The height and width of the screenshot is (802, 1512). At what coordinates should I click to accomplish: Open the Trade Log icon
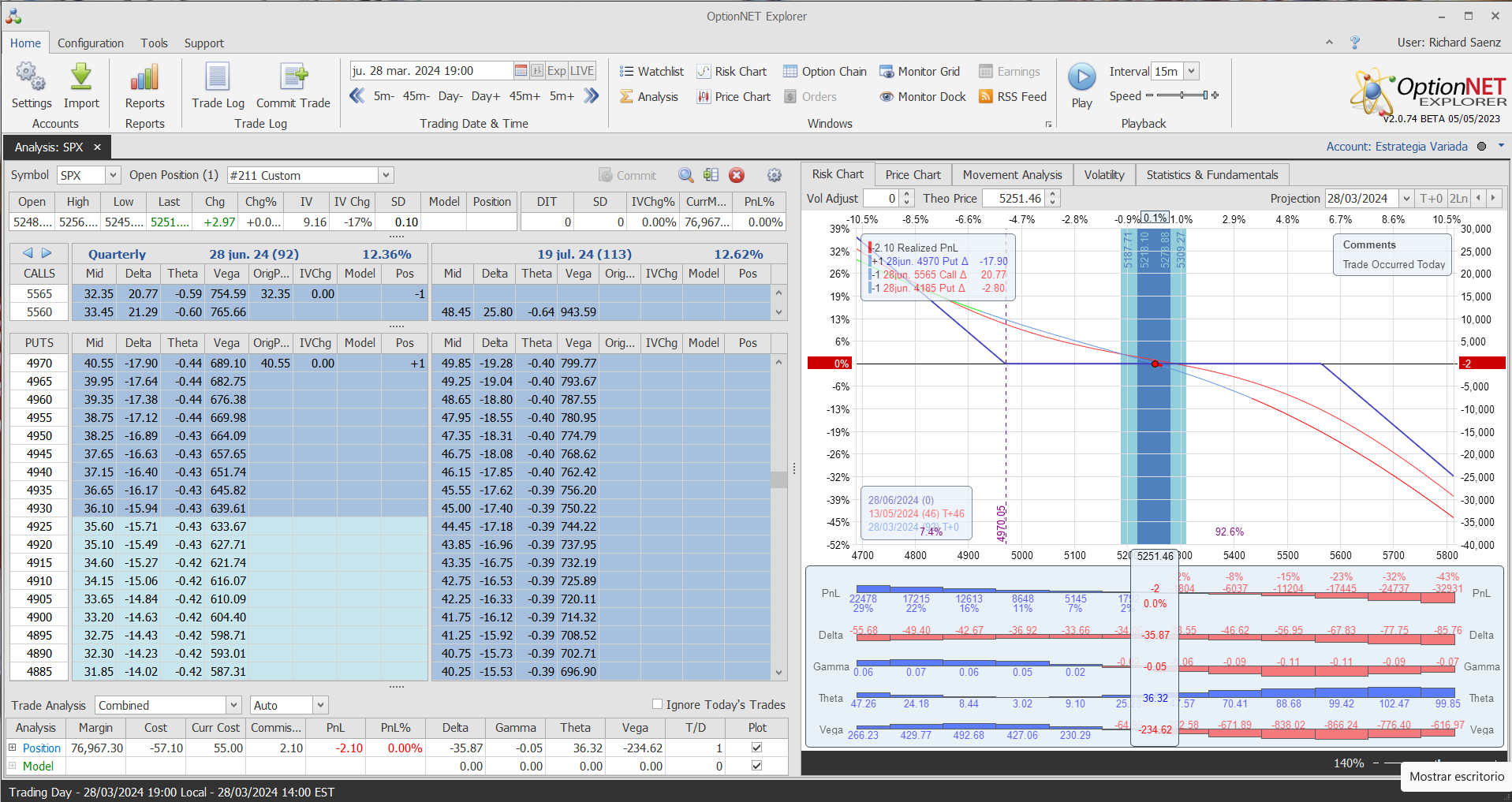pos(218,78)
